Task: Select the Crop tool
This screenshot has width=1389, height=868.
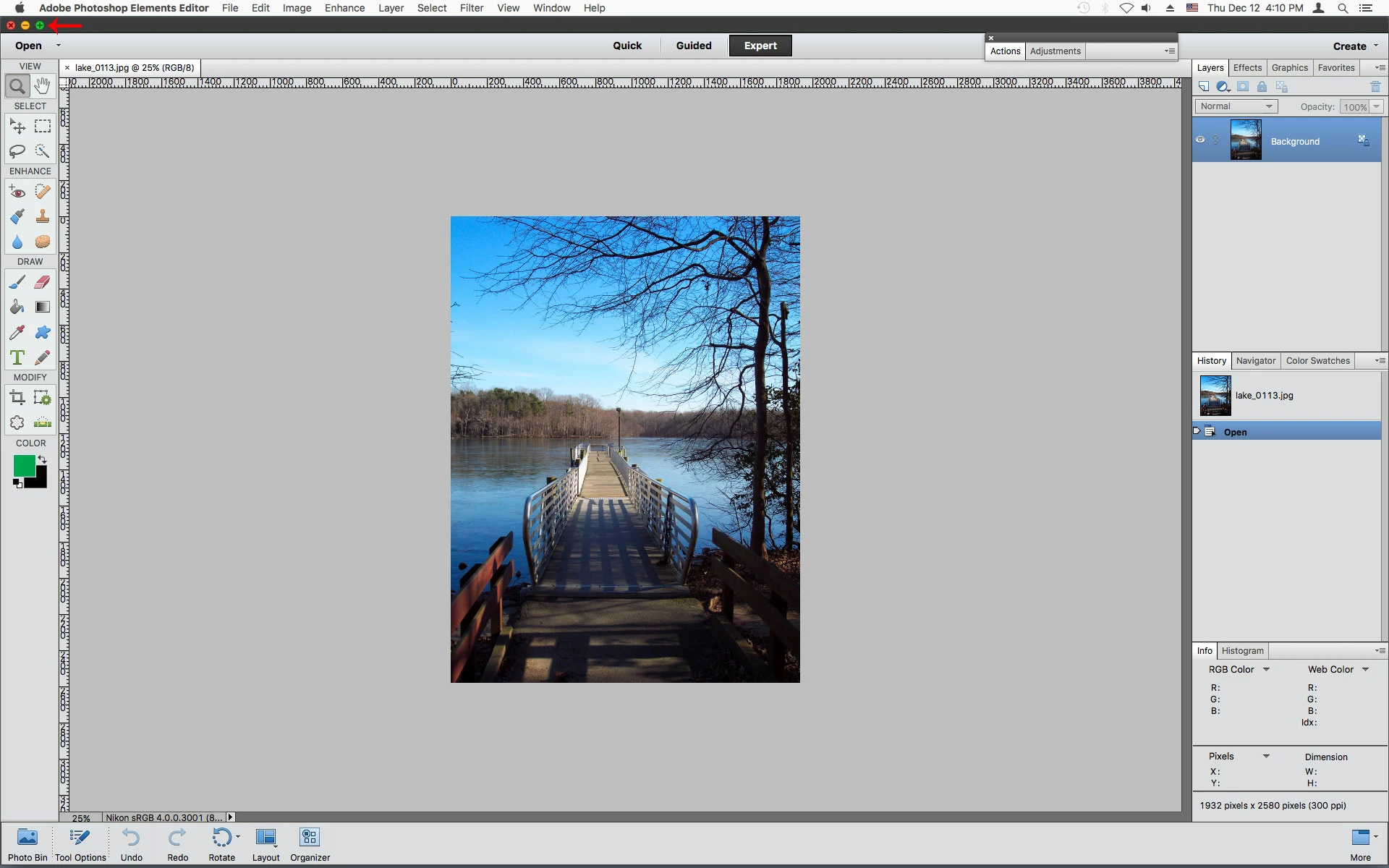Action: tap(17, 397)
